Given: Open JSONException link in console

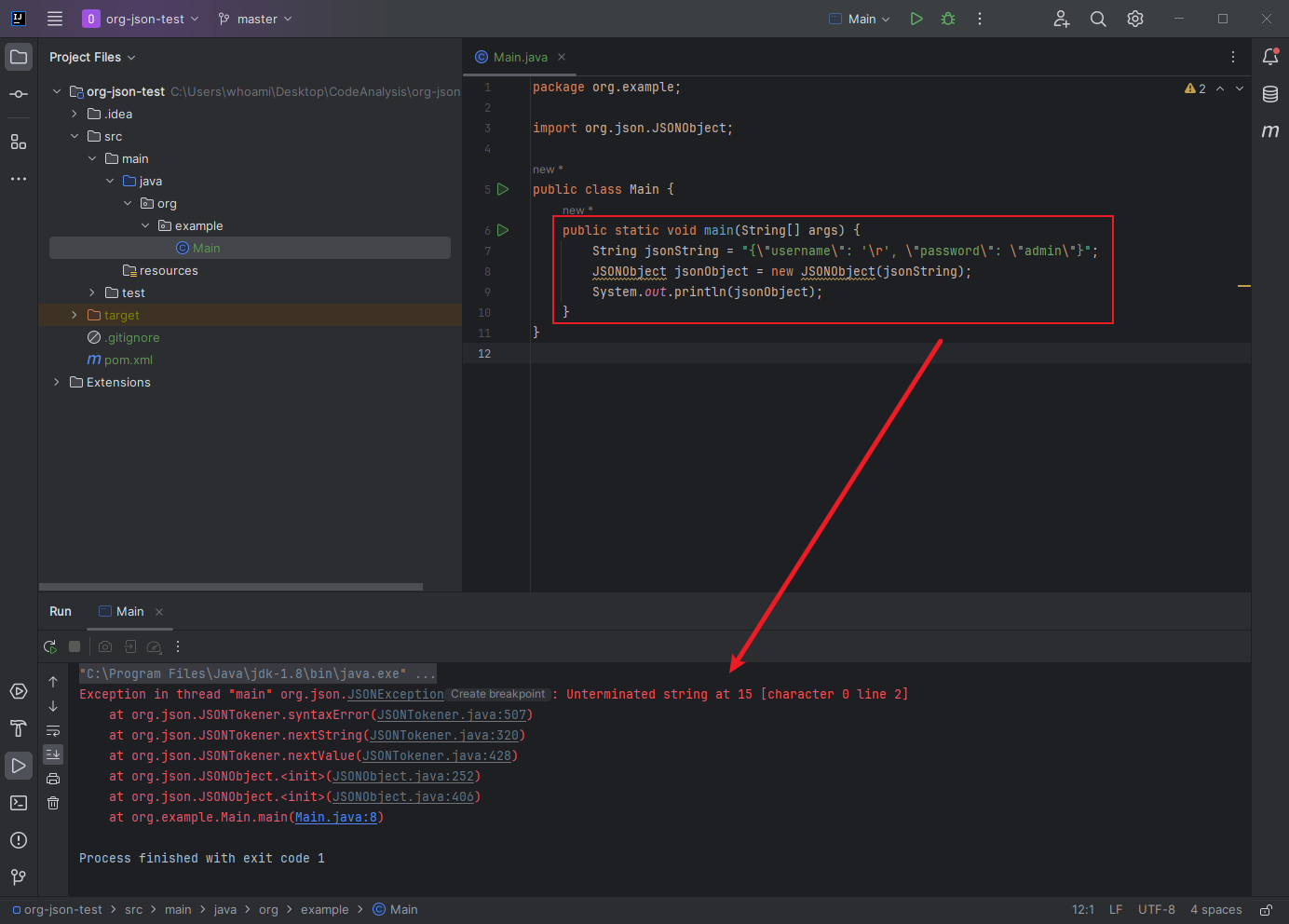Looking at the screenshot, I should (396, 694).
